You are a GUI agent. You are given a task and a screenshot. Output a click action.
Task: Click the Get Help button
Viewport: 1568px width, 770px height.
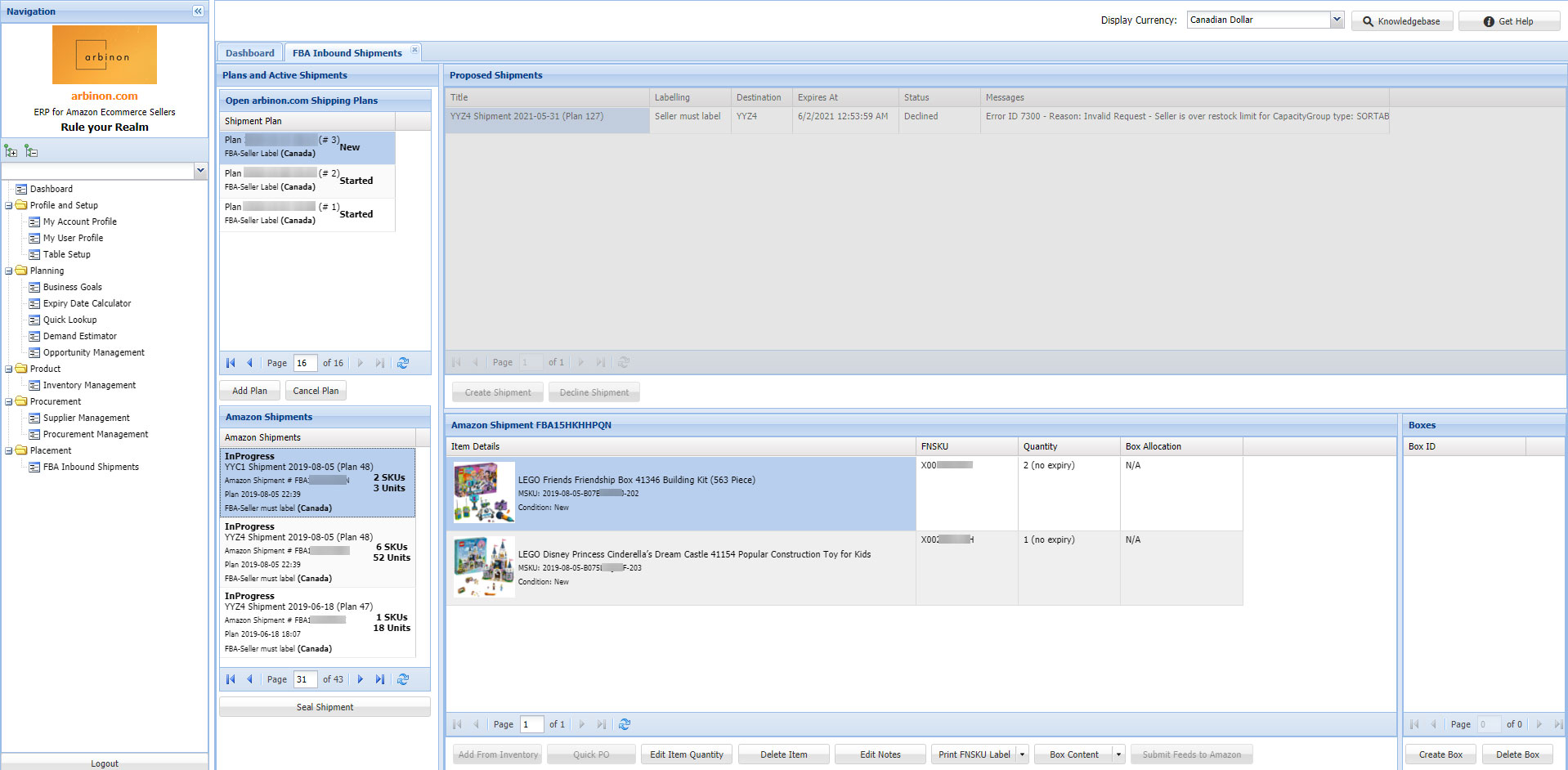click(1509, 21)
